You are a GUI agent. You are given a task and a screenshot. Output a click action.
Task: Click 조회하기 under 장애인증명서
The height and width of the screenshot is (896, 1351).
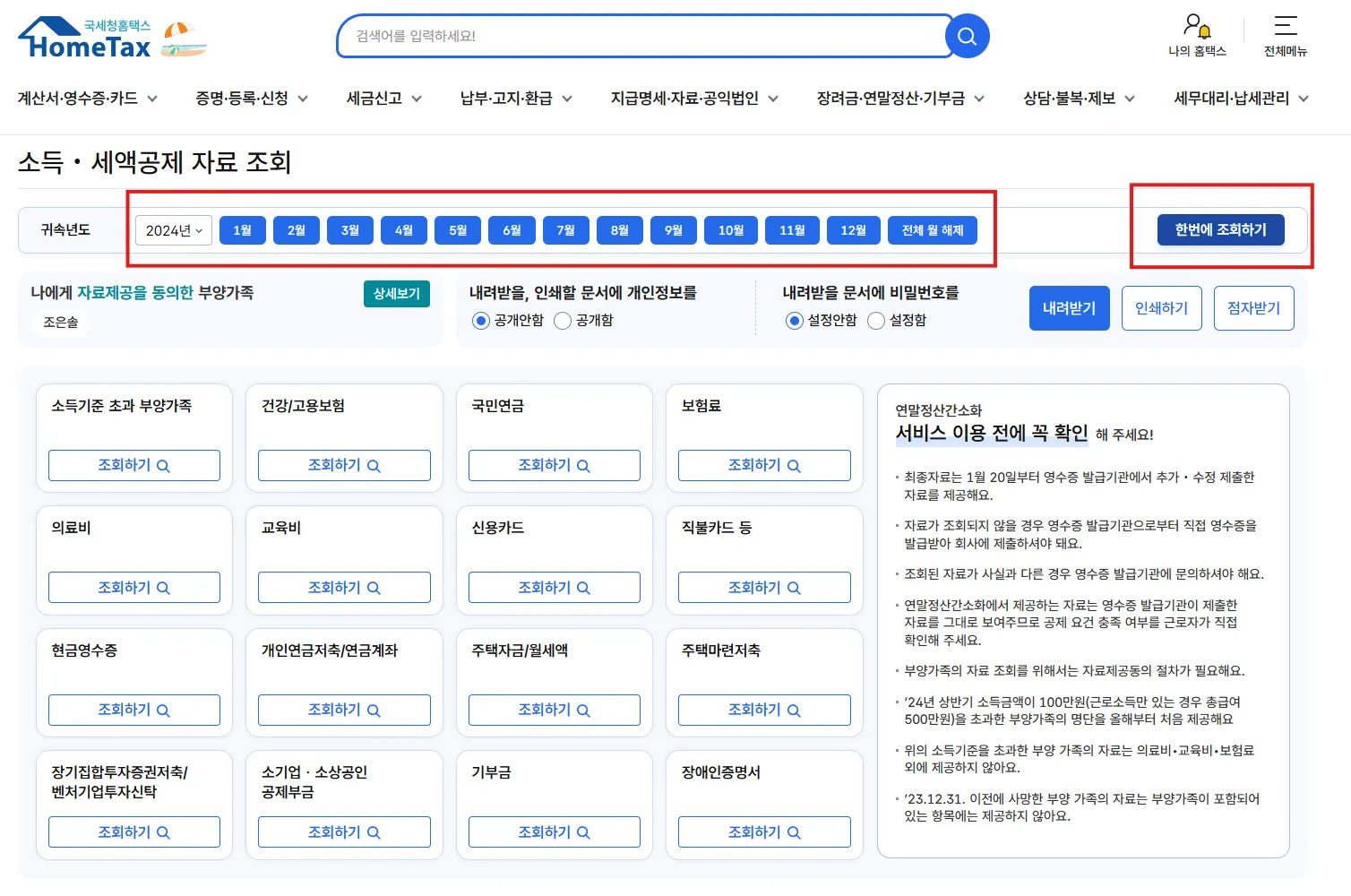764,832
